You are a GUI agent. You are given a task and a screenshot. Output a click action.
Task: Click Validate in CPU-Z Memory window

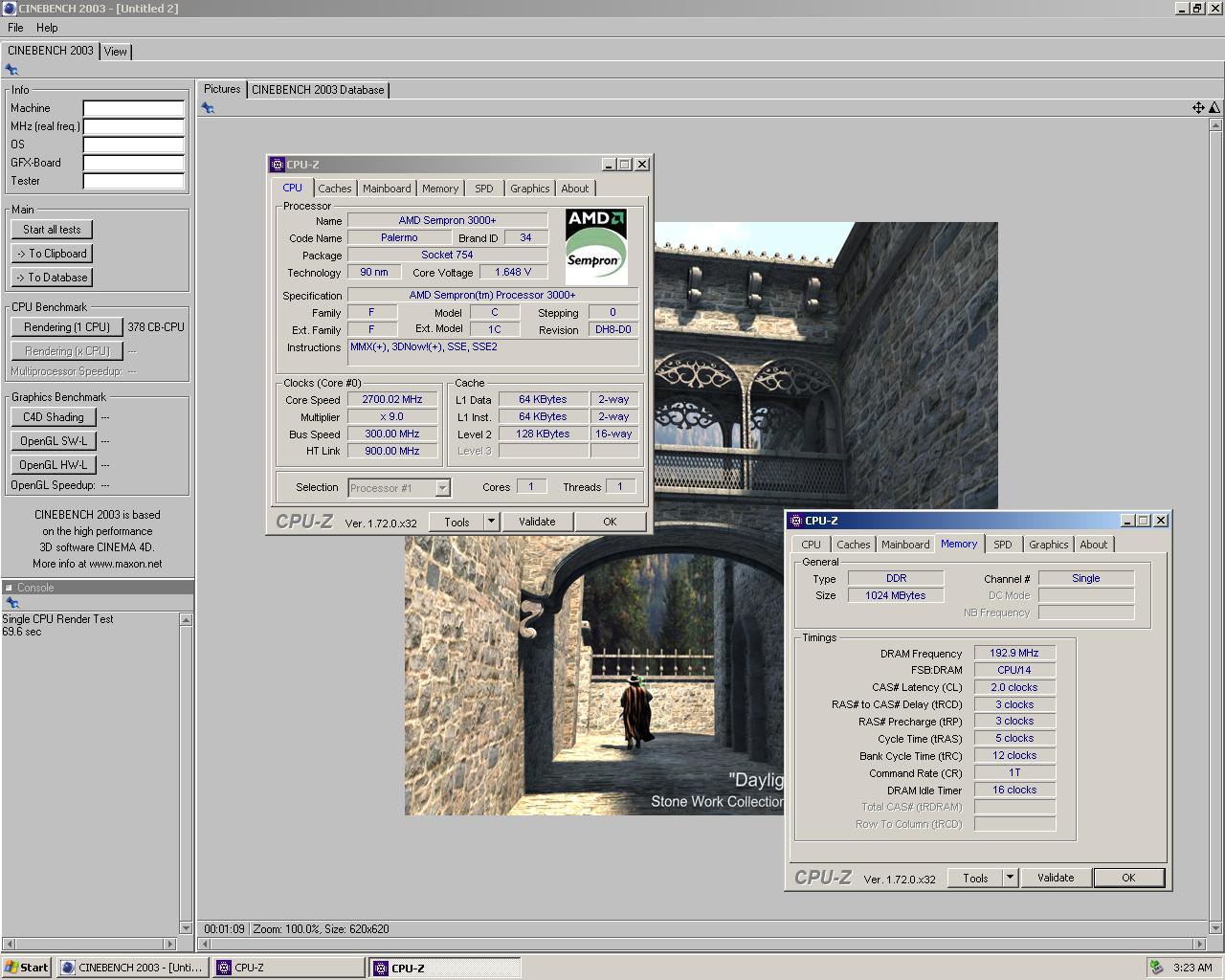pyautogui.click(x=1056, y=878)
